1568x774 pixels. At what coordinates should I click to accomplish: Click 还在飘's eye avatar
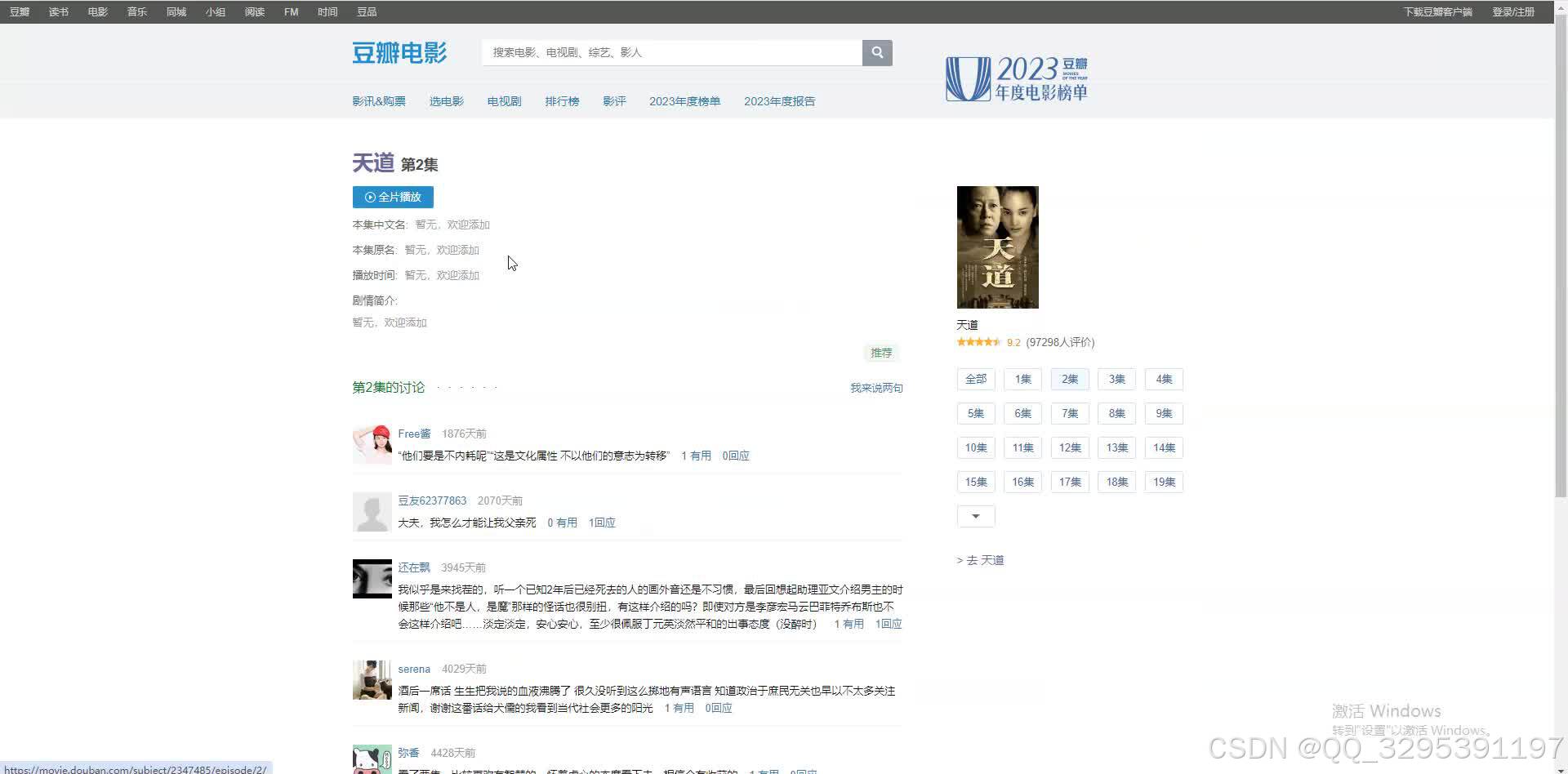372,579
